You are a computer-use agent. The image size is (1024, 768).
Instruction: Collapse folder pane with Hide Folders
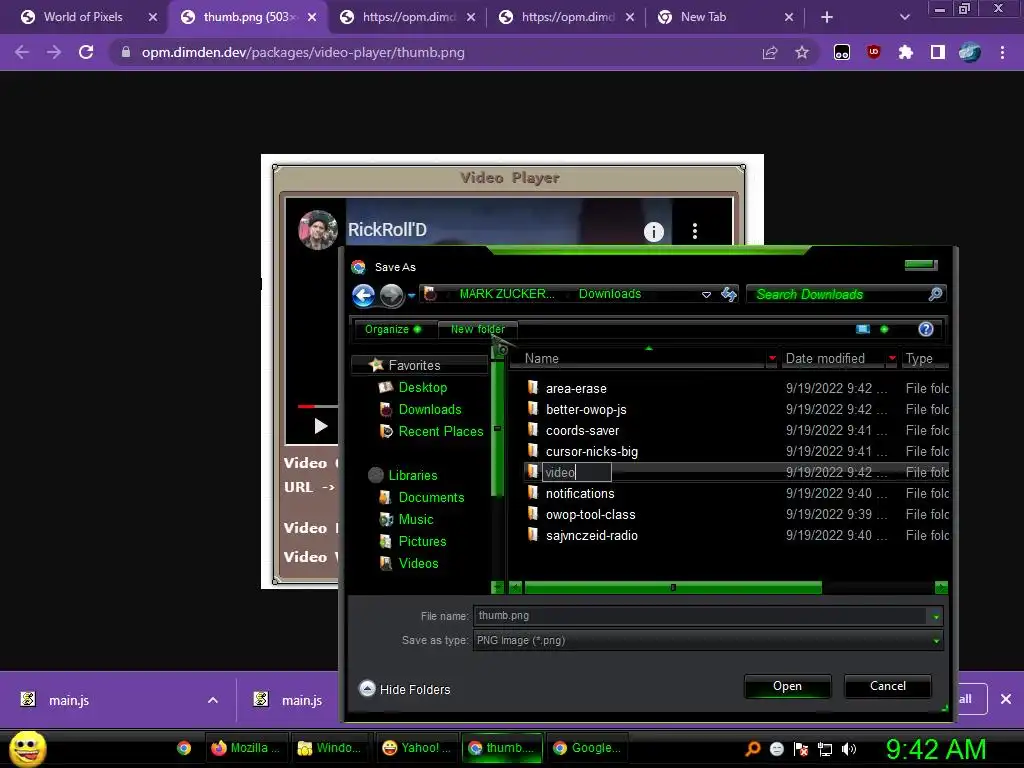pos(404,689)
